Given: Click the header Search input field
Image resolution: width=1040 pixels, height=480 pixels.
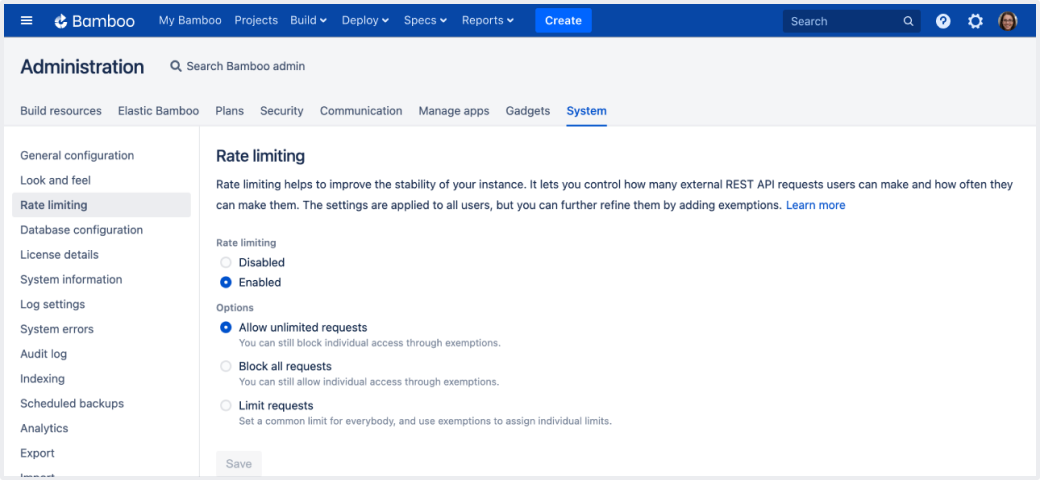Looking at the screenshot, I should (x=840, y=21).
